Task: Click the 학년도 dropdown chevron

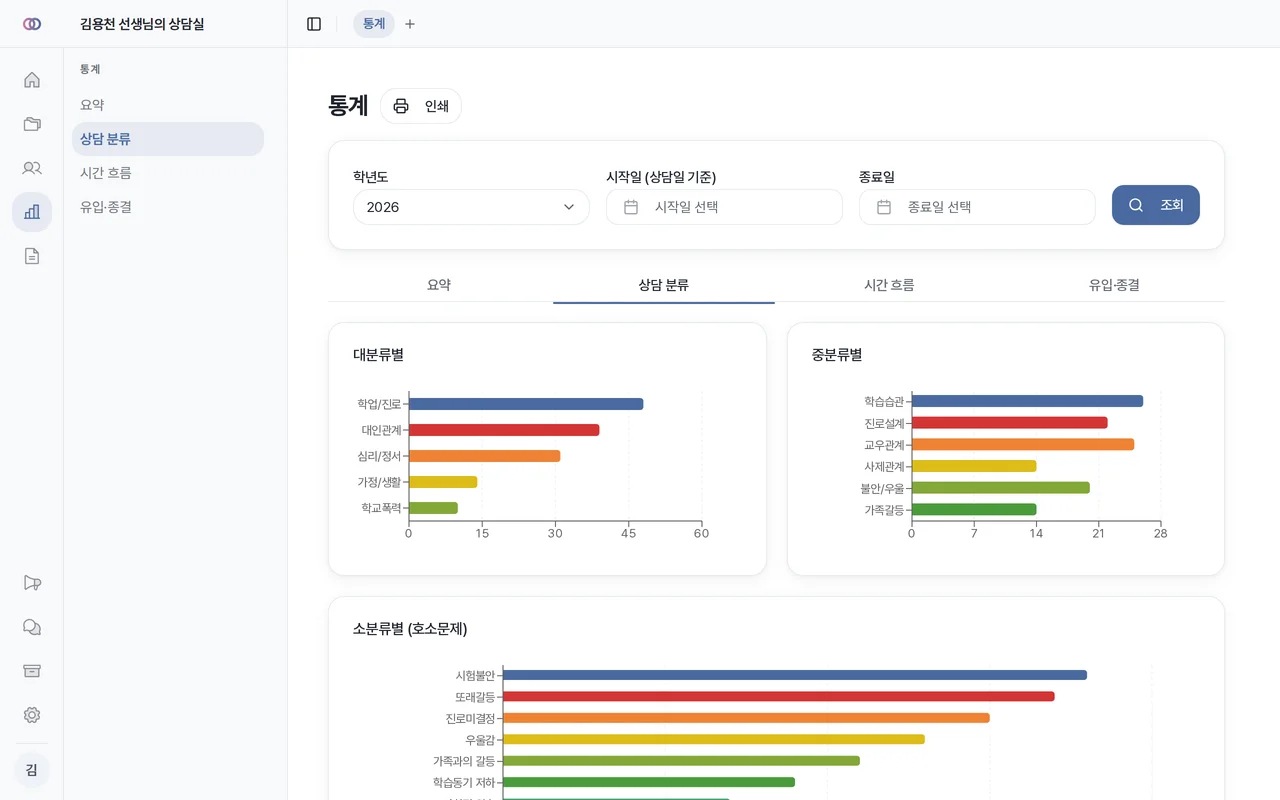Action: coord(569,207)
